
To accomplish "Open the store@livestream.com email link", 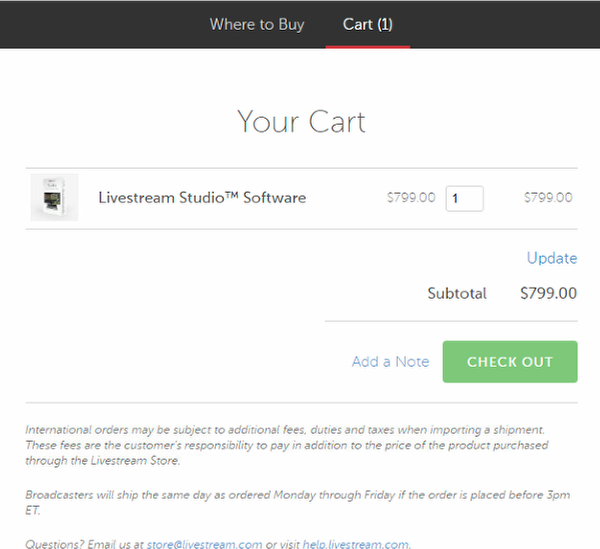I will click(204, 544).
